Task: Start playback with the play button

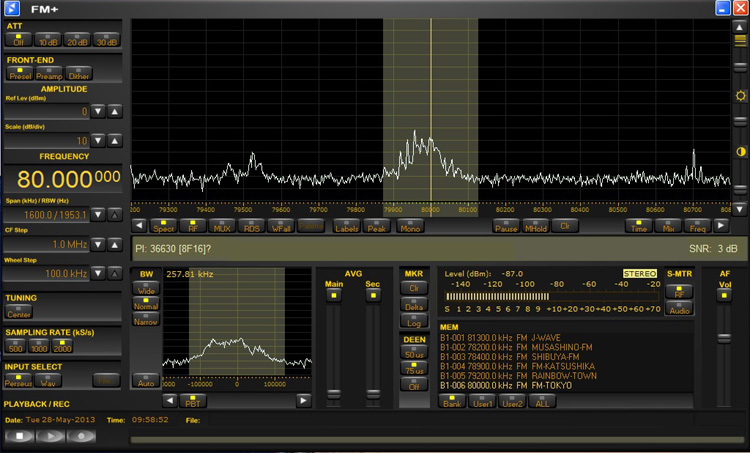Action: [x=52, y=436]
